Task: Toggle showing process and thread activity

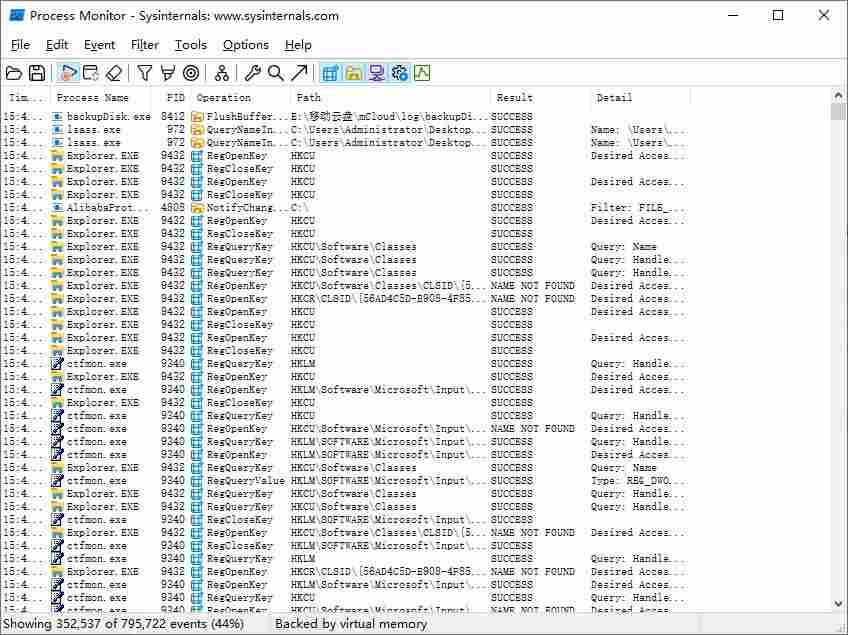Action: (x=400, y=73)
